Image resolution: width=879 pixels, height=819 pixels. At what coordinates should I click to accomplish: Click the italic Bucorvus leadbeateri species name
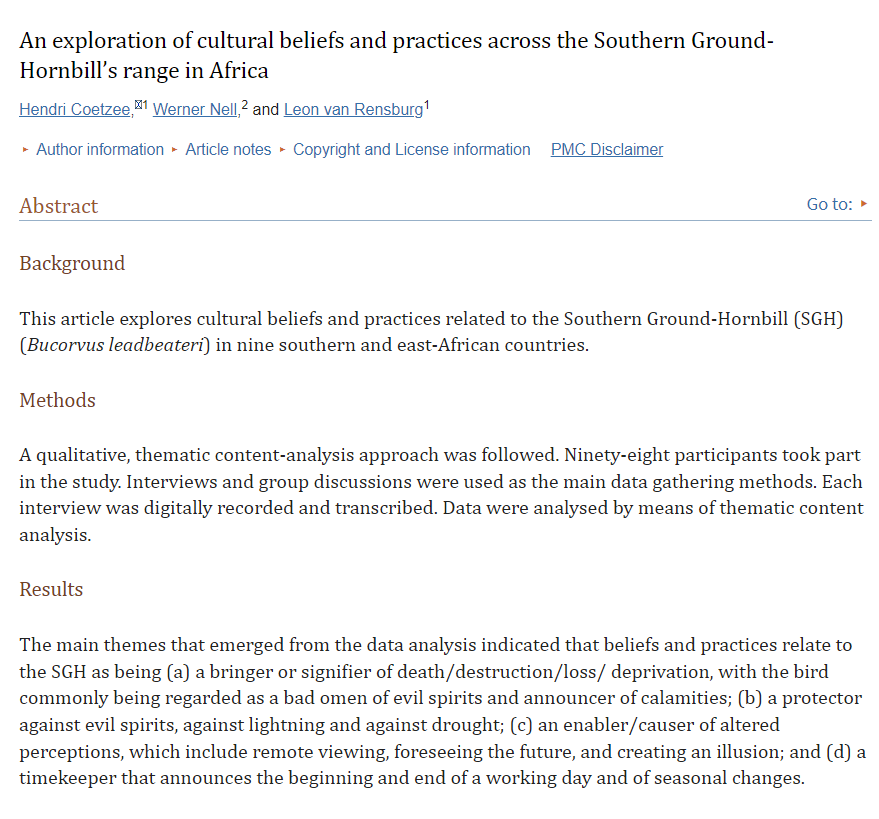115,345
